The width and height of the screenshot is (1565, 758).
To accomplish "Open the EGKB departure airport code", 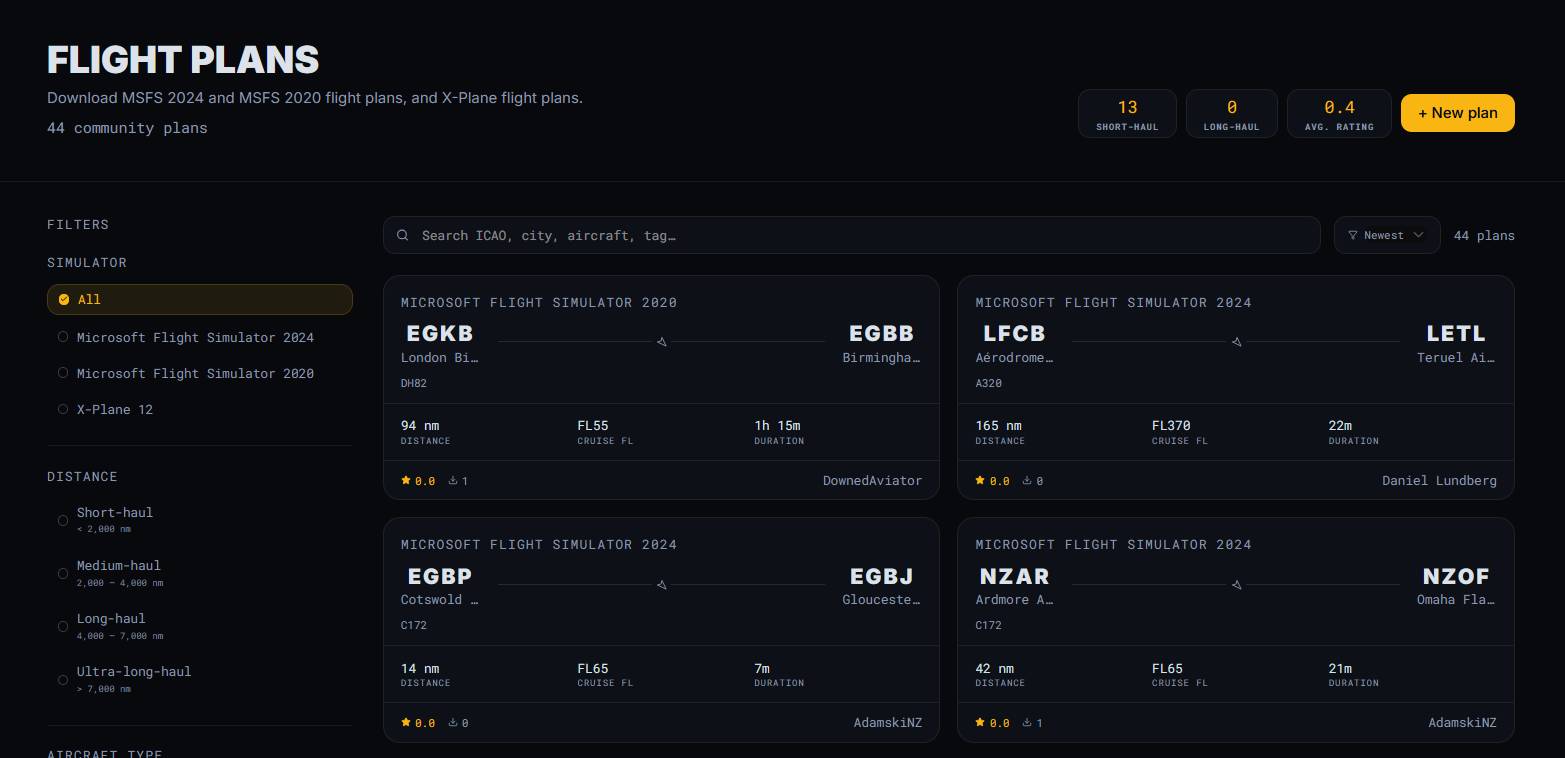I will click(x=440, y=333).
